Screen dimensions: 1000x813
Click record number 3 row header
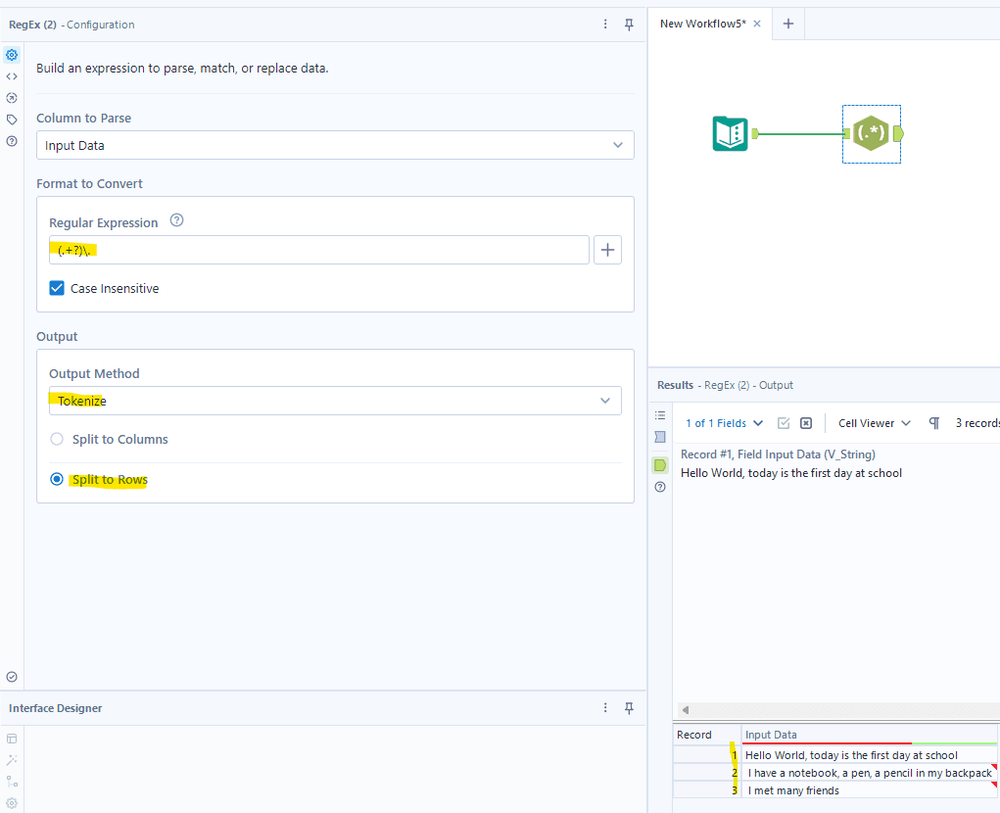(x=707, y=790)
